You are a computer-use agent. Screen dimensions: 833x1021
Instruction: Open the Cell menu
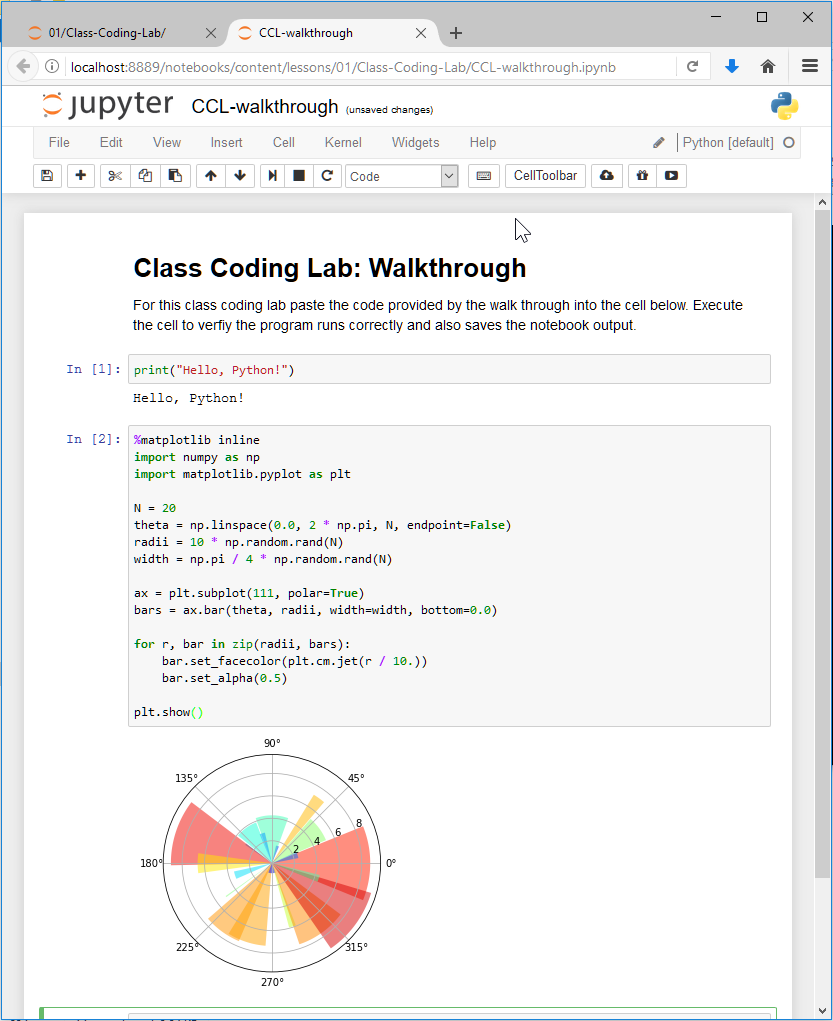pos(284,143)
